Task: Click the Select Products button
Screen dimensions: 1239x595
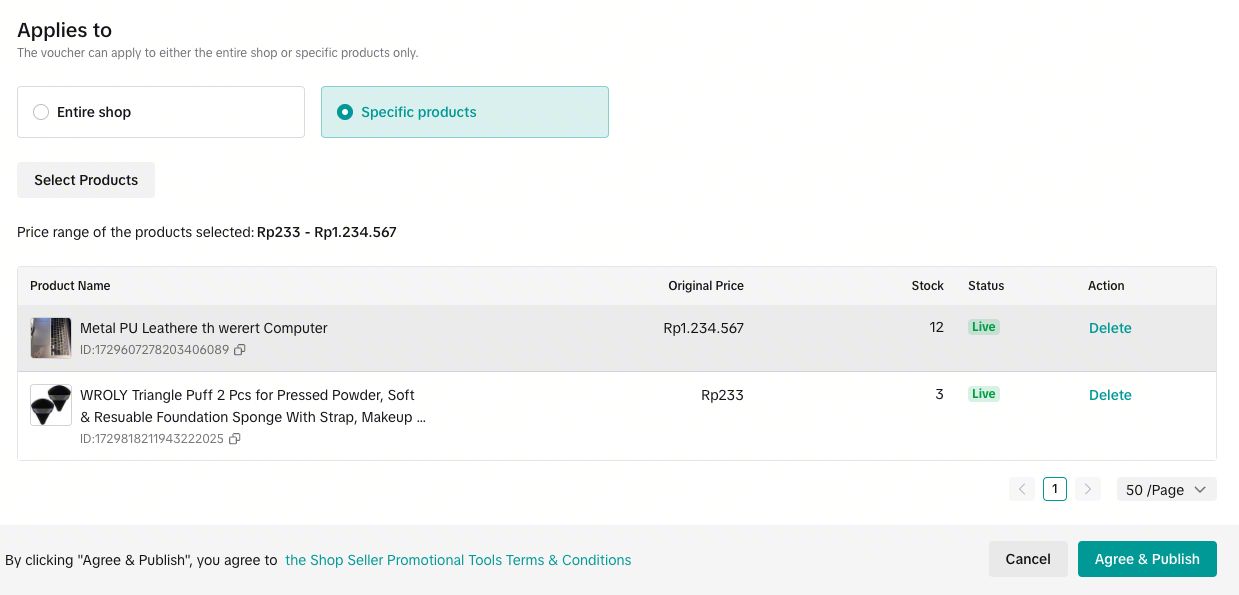Action: pos(86,180)
